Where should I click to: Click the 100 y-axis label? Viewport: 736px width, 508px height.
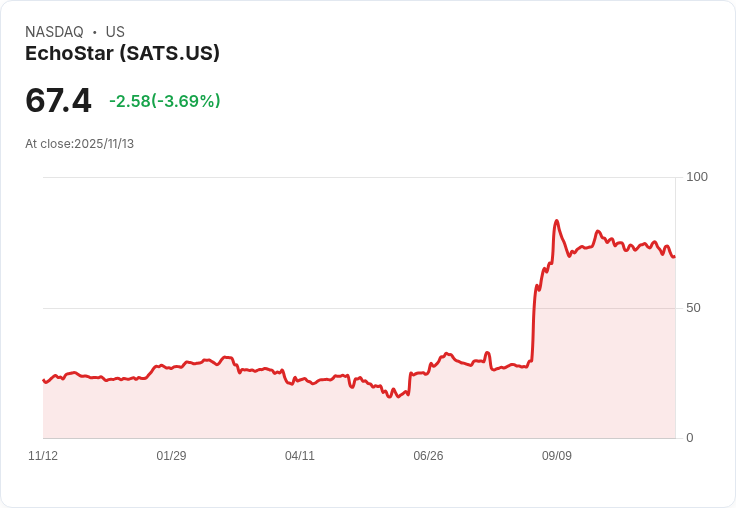pyautogui.click(x=697, y=177)
